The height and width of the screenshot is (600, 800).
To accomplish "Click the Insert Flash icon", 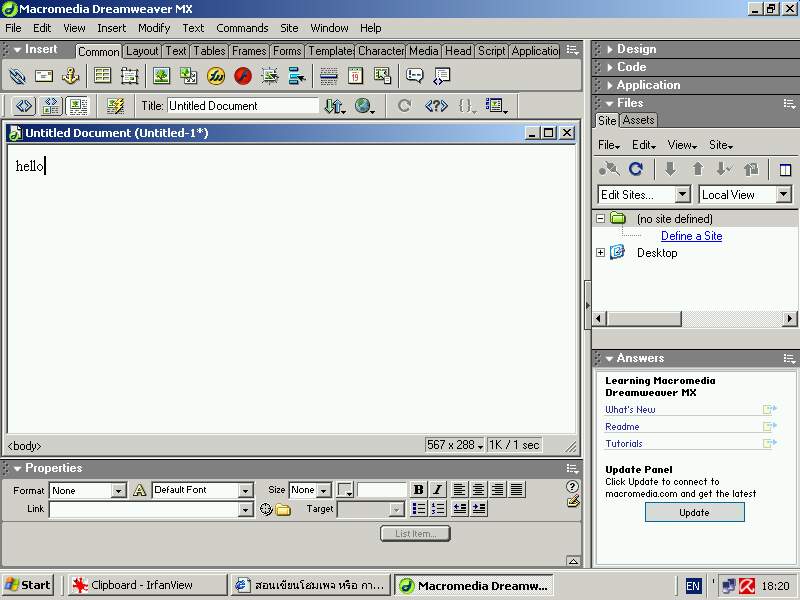I will 243,76.
